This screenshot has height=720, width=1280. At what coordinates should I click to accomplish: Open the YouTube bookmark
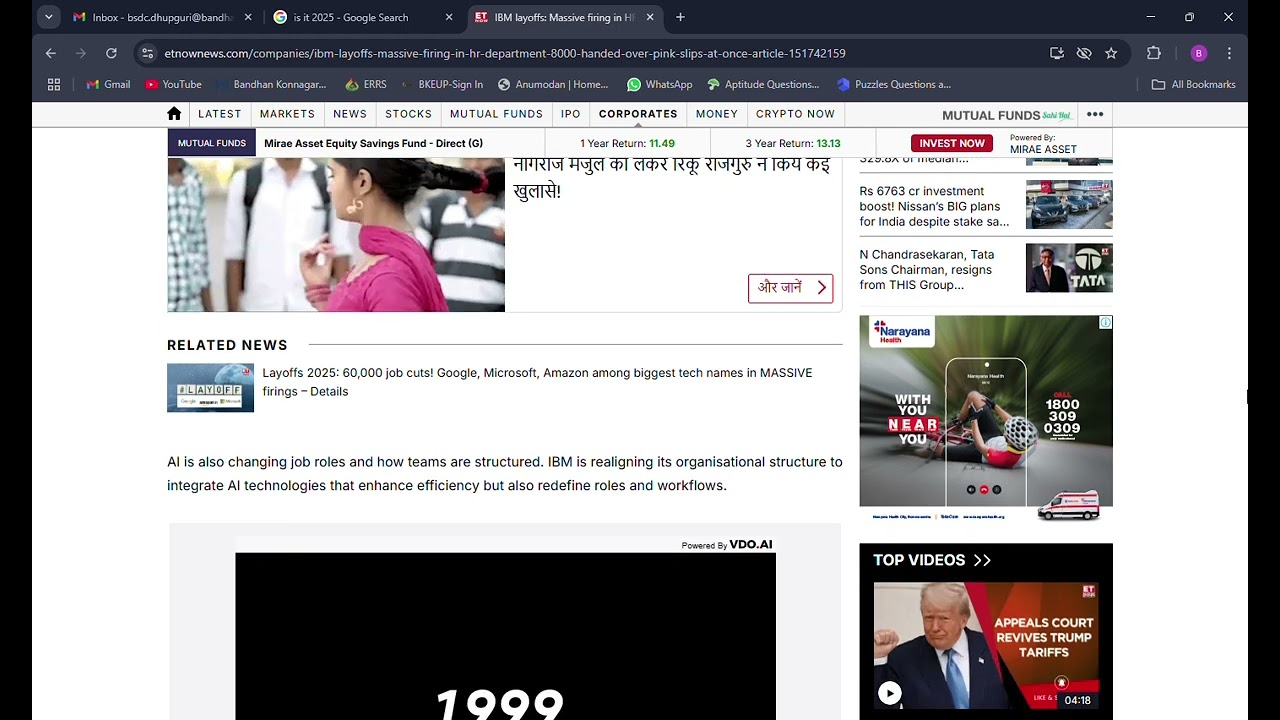(173, 84)
